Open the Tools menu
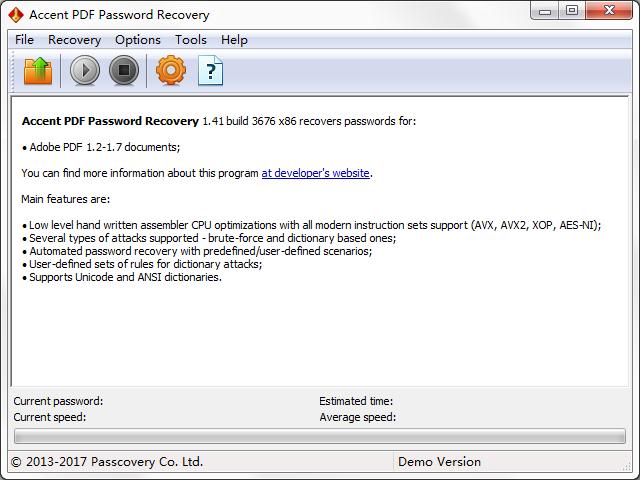The height and width of the screenshot is (480, 640). 190,40
